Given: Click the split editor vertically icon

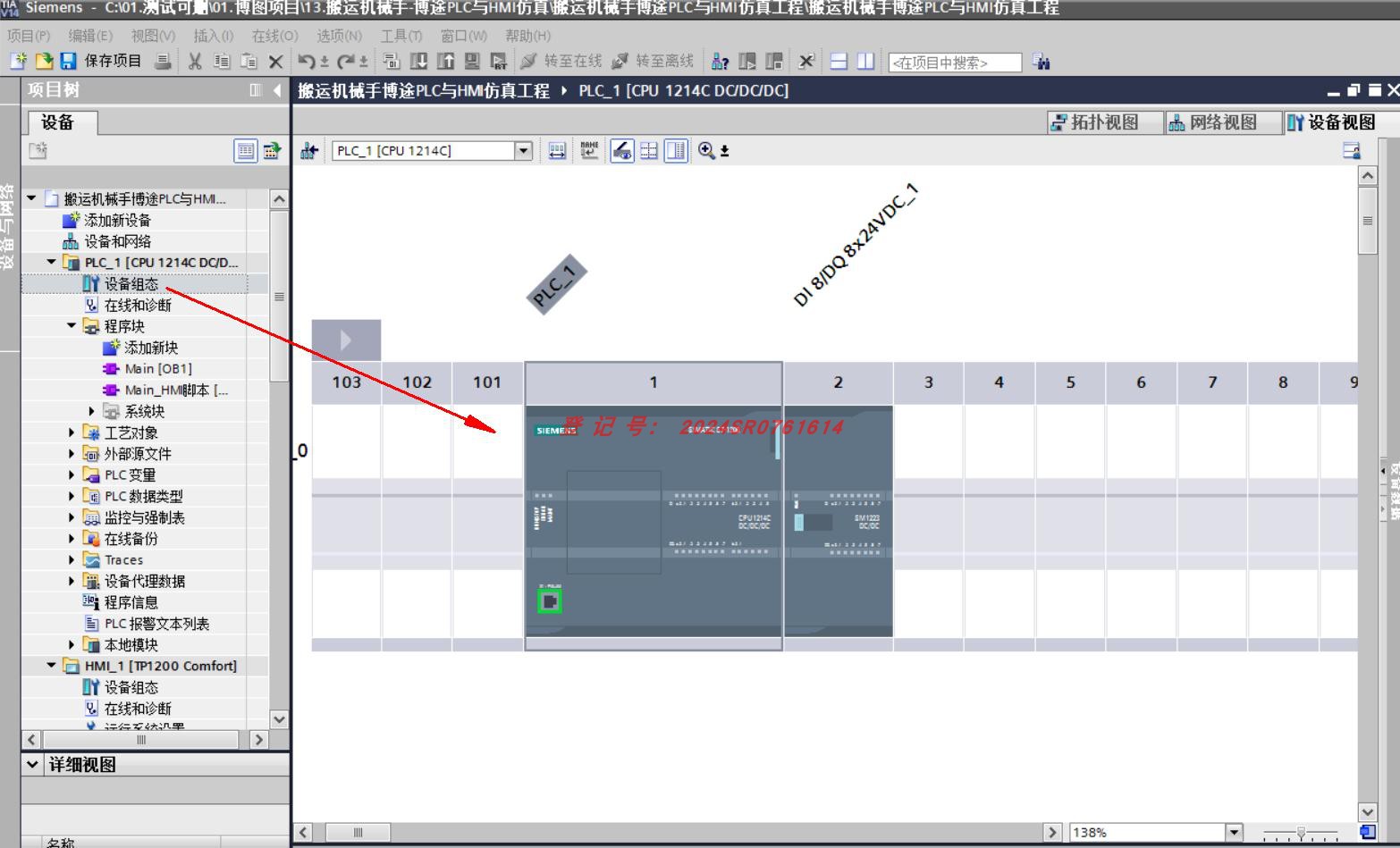Looking at the screenshot, I should 865,61.
